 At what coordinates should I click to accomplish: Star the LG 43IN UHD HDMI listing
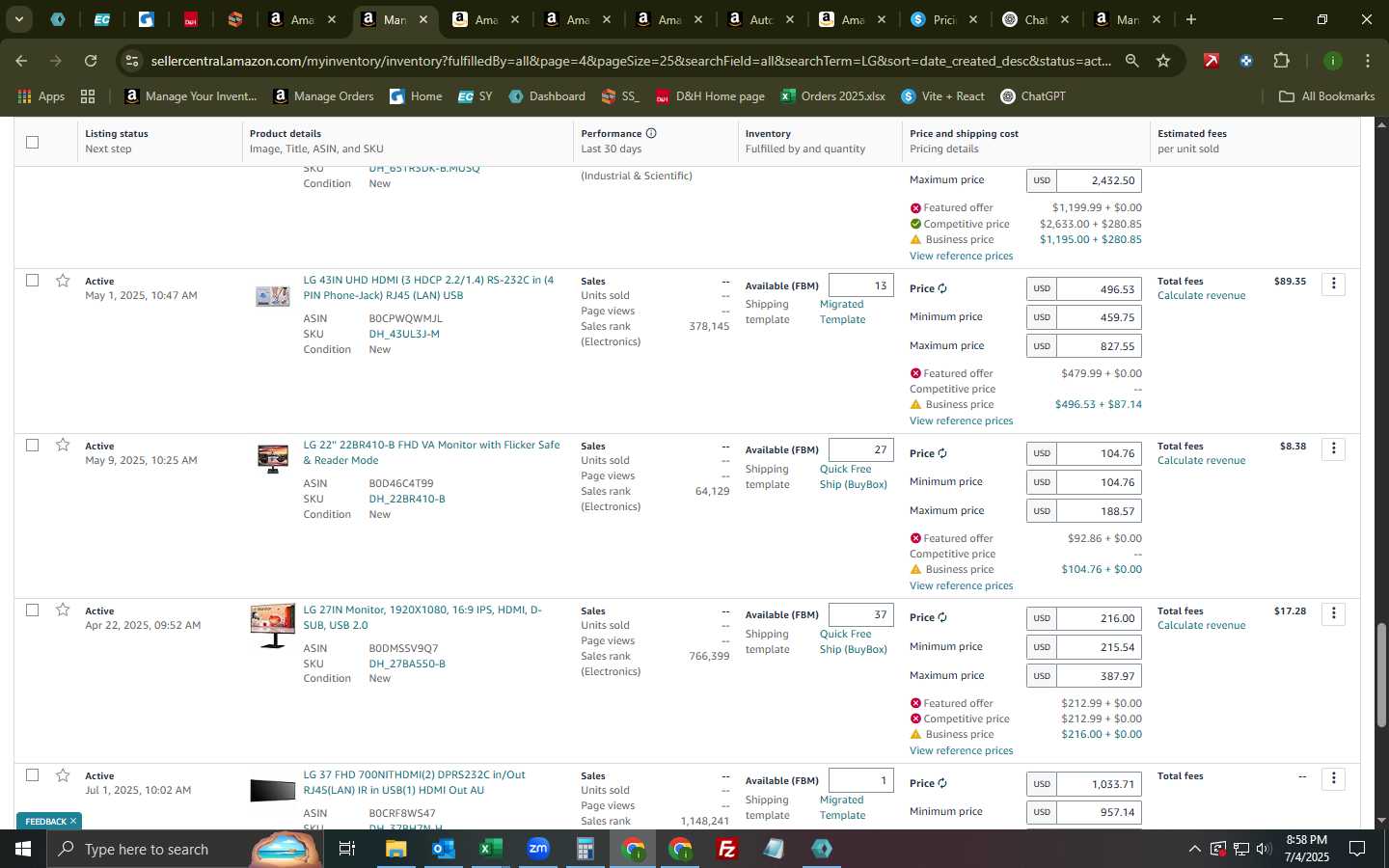point(63,281)
